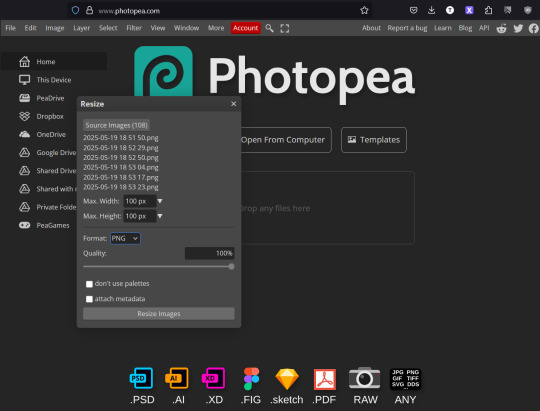Open the API link
Viewport: 540px width, 411px height.
click(x=484, y=28)
